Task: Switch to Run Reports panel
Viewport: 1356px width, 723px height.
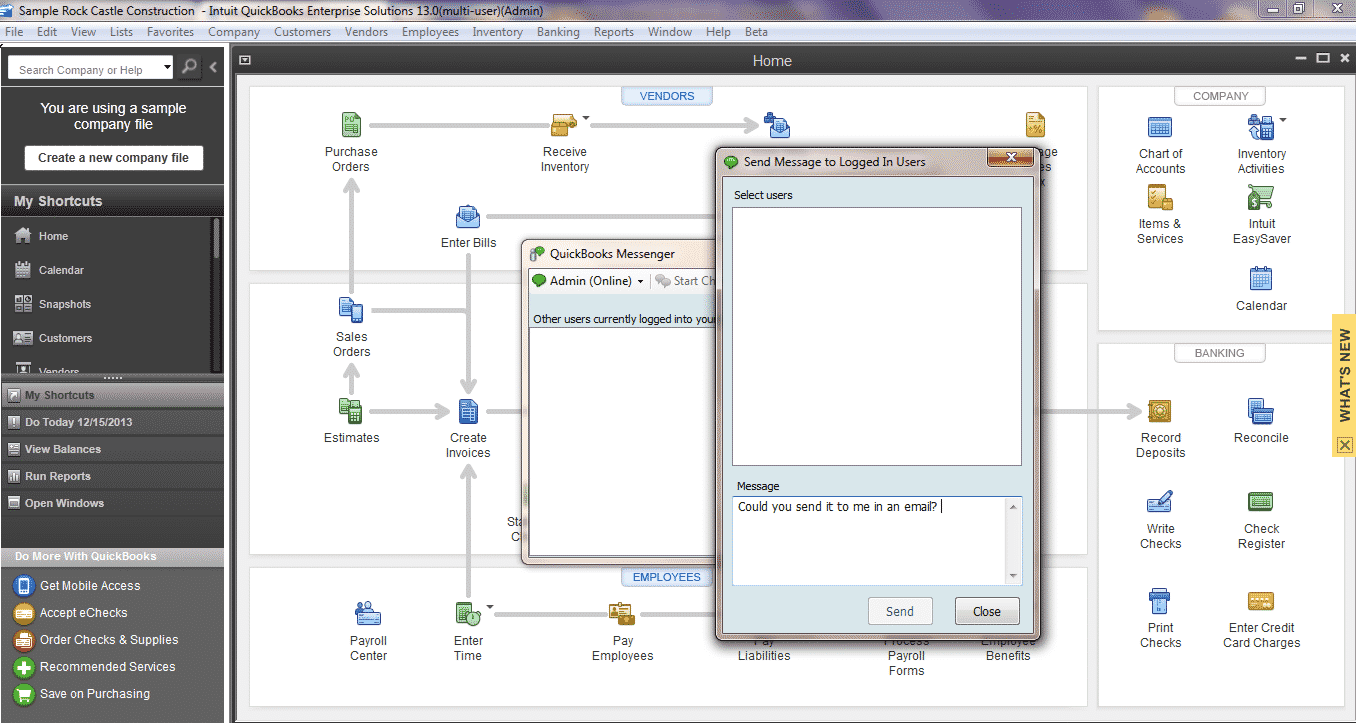Action: (x=112, y=476)
